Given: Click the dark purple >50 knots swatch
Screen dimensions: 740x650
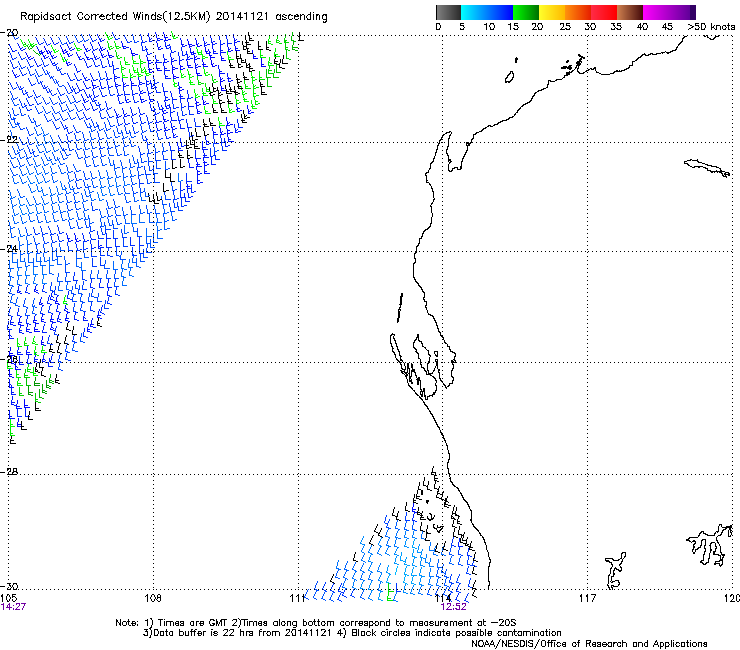Looking at the screenshot, I should click(692, 12).
